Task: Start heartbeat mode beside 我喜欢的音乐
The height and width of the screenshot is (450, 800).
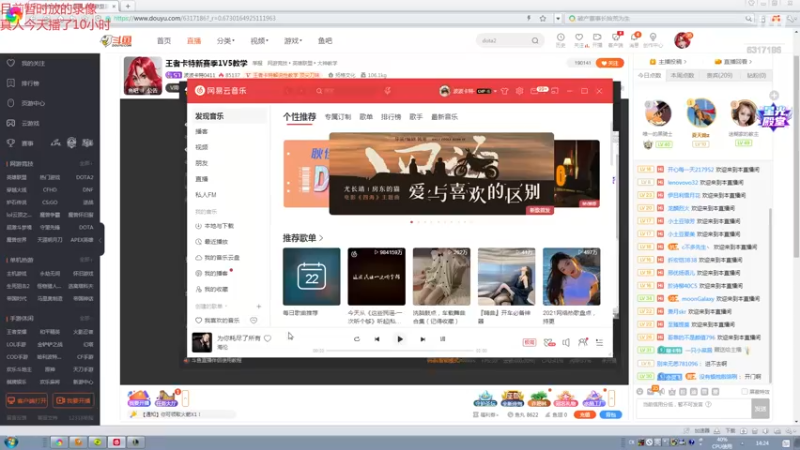Action: 254,320
